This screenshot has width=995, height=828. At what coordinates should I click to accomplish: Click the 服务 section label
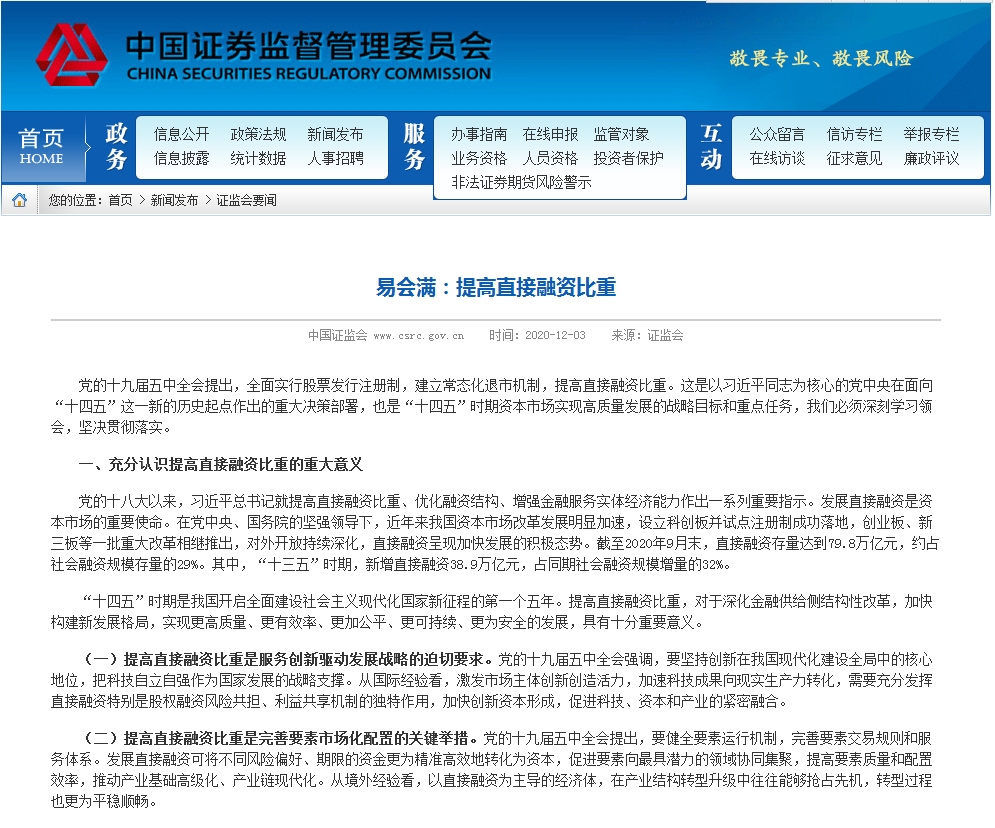tap(414, 147)
